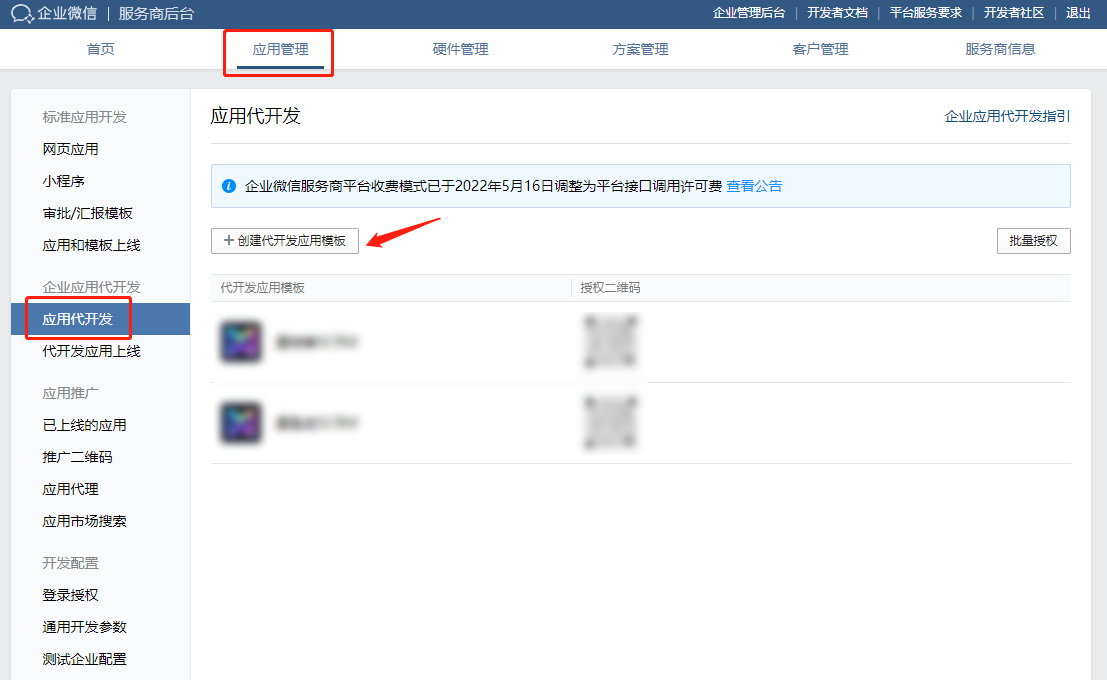
Task: Click 退出 to log out
Action: pyautogui.click(x=1078, y=14)
